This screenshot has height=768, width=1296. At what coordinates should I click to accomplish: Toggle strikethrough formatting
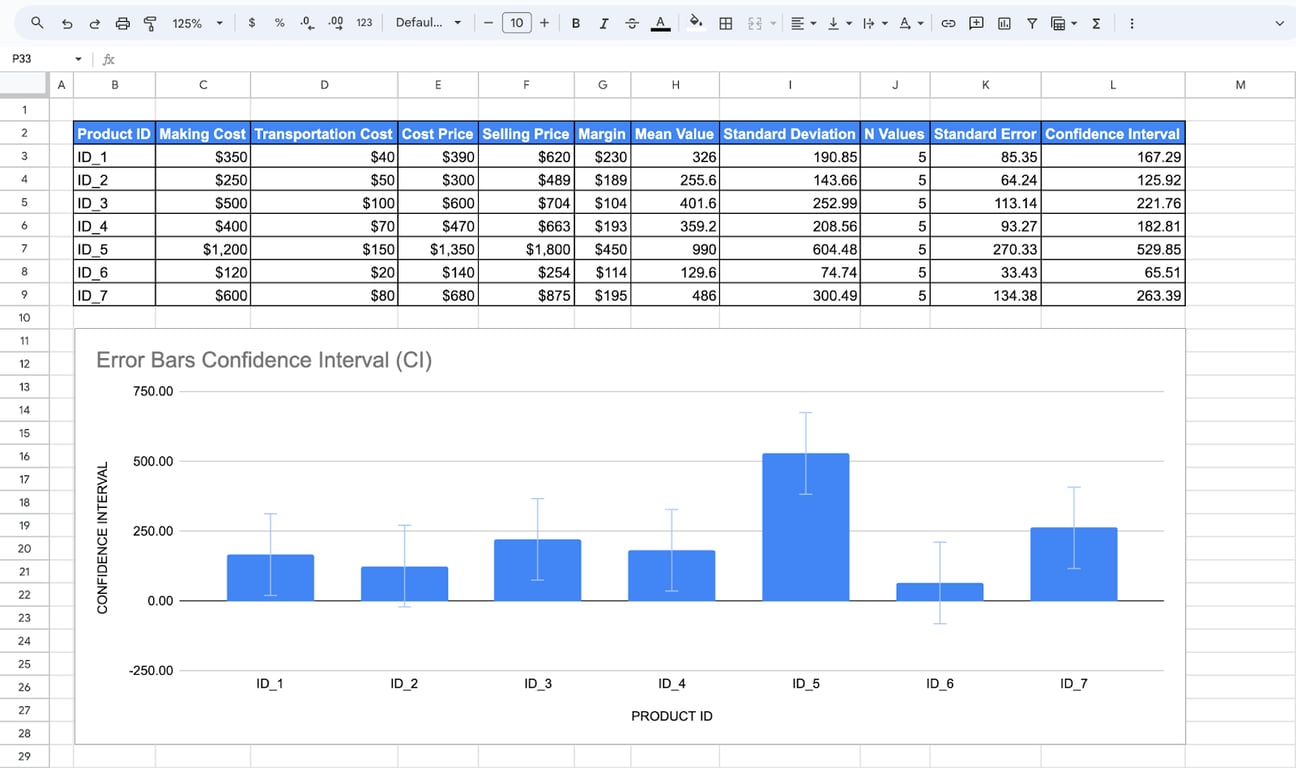pos(632,23)
